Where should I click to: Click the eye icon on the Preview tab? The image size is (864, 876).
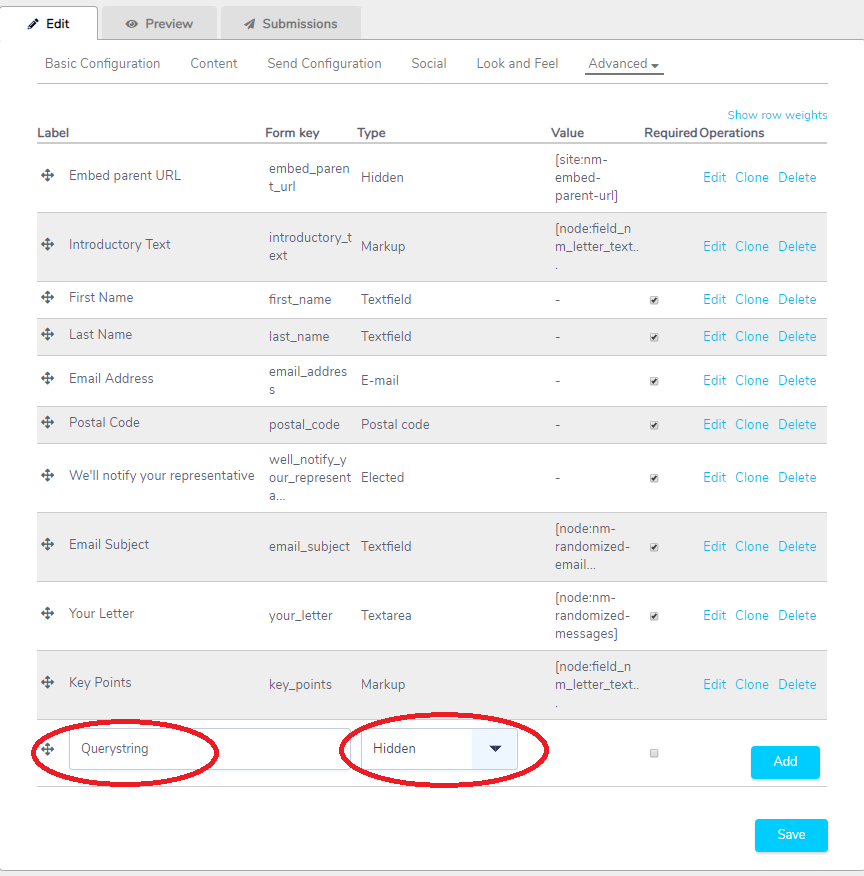pyautogui.click(x=131, y=24)
